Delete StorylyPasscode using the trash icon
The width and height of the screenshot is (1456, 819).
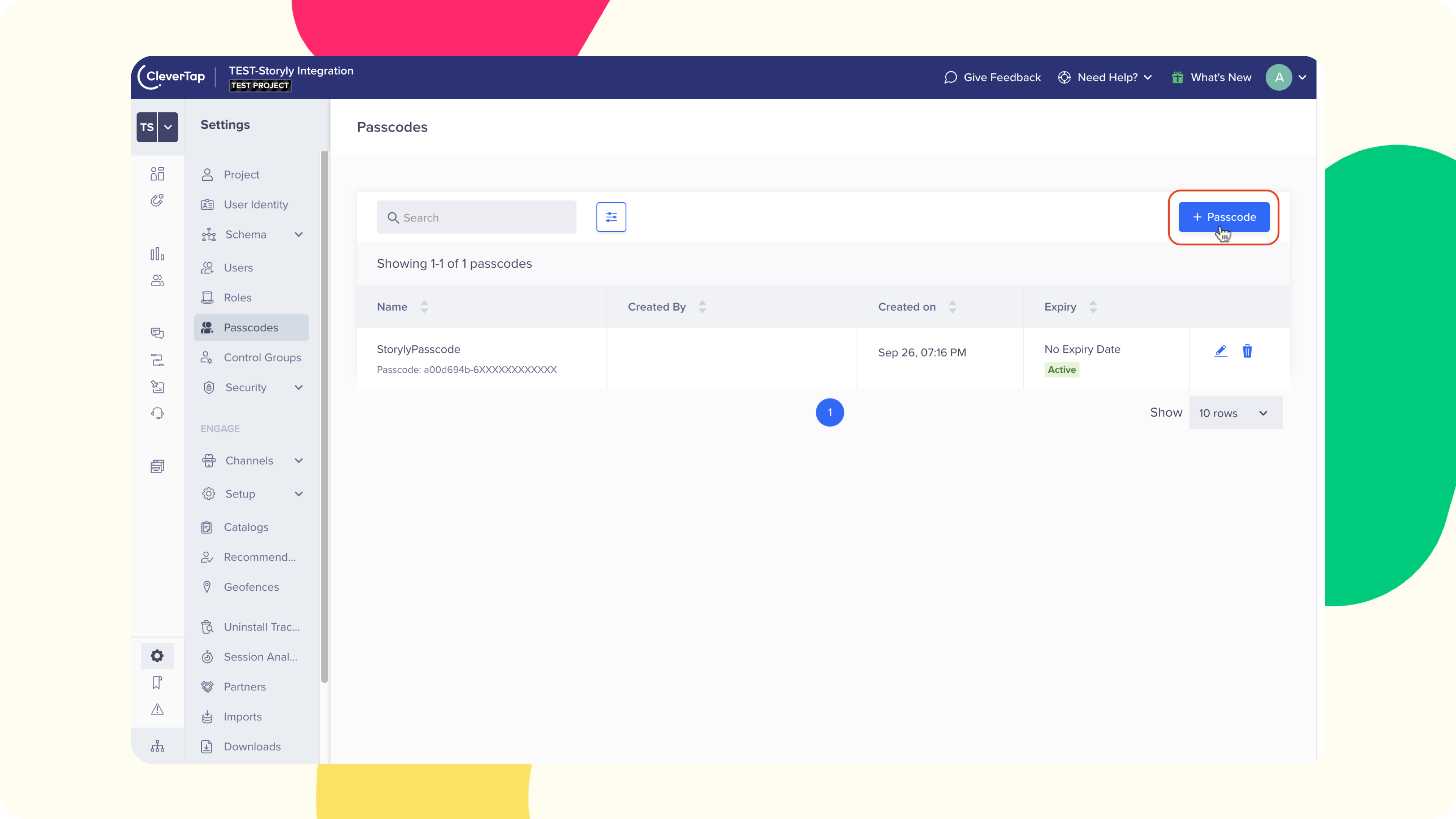point(1247,351)
